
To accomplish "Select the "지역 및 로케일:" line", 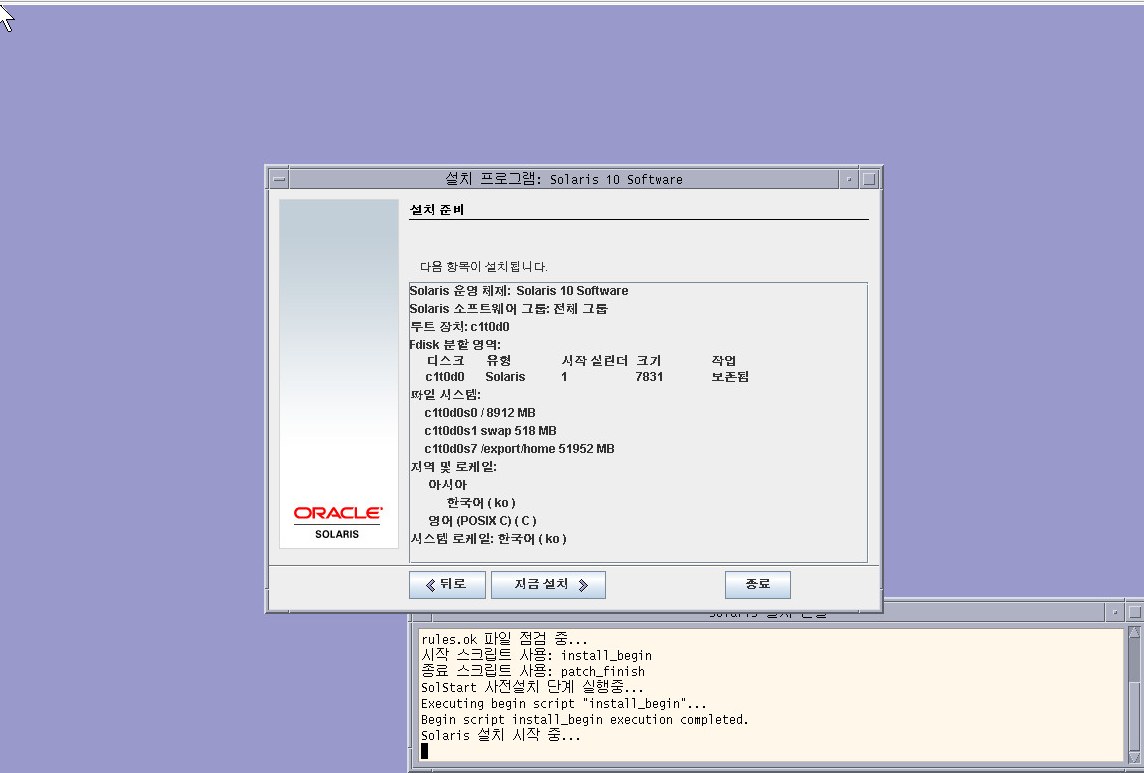I will pyautogui.click(x=454, y=466).
